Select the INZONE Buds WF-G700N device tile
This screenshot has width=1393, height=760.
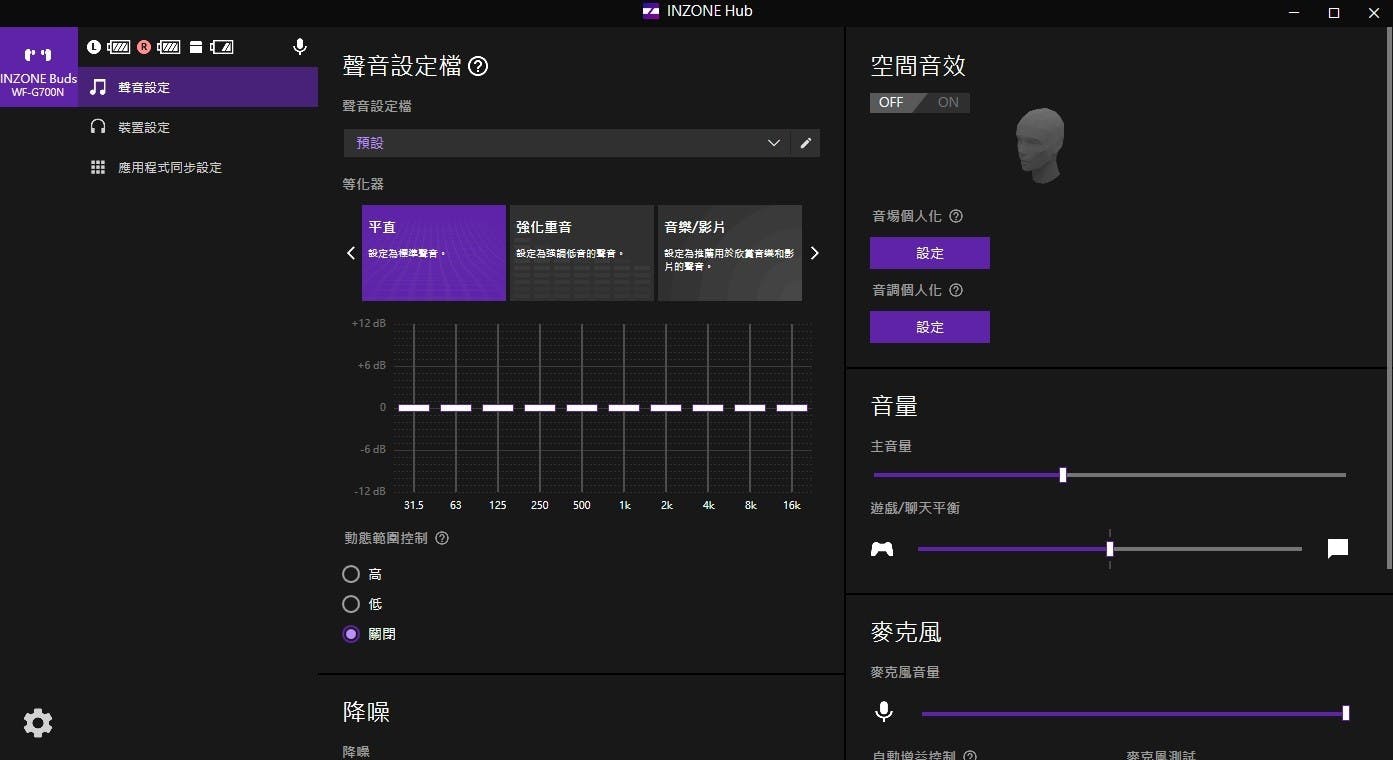(39, 67)
